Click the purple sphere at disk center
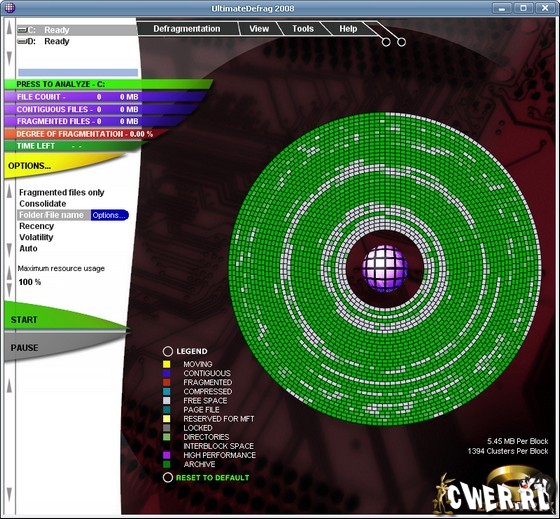Screen dimensions: 560x519 click(385, 268)
